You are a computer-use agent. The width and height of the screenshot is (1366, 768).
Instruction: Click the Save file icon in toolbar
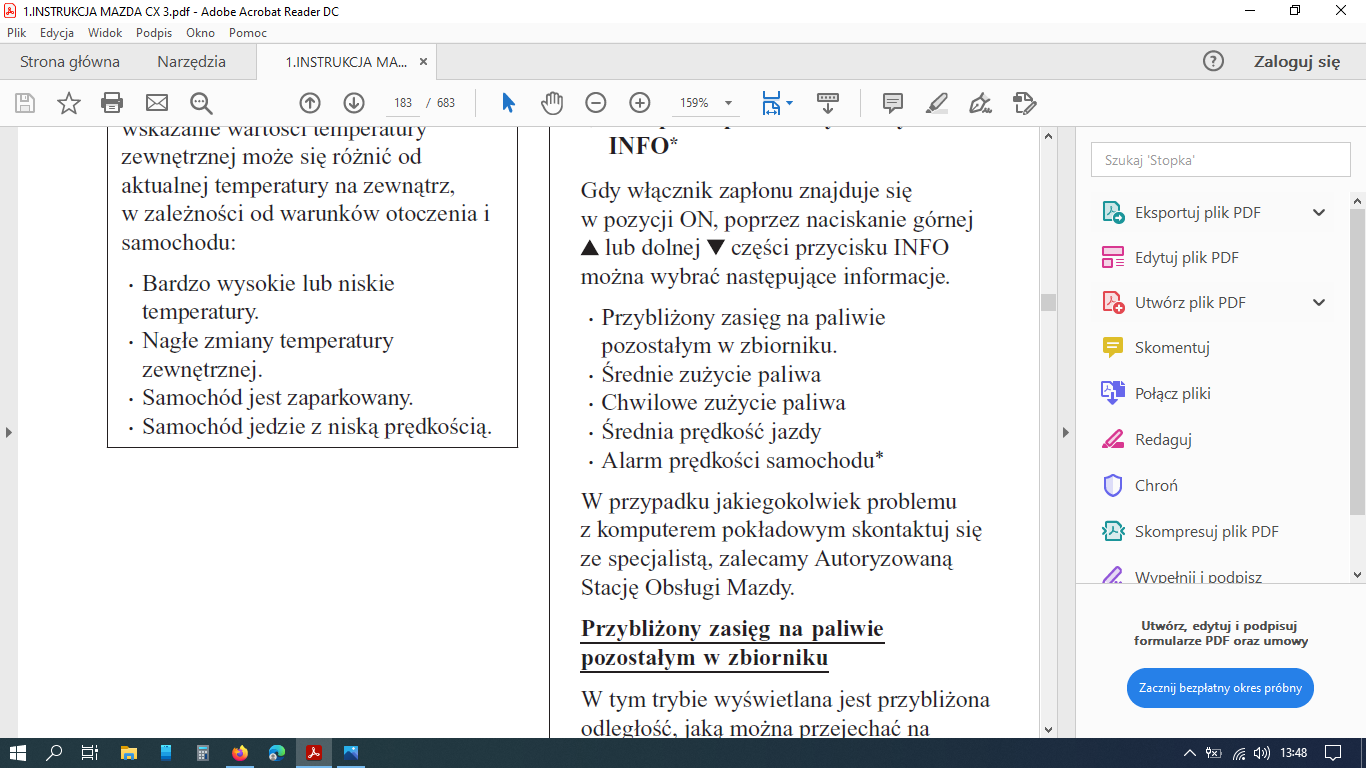pos(25,103)
